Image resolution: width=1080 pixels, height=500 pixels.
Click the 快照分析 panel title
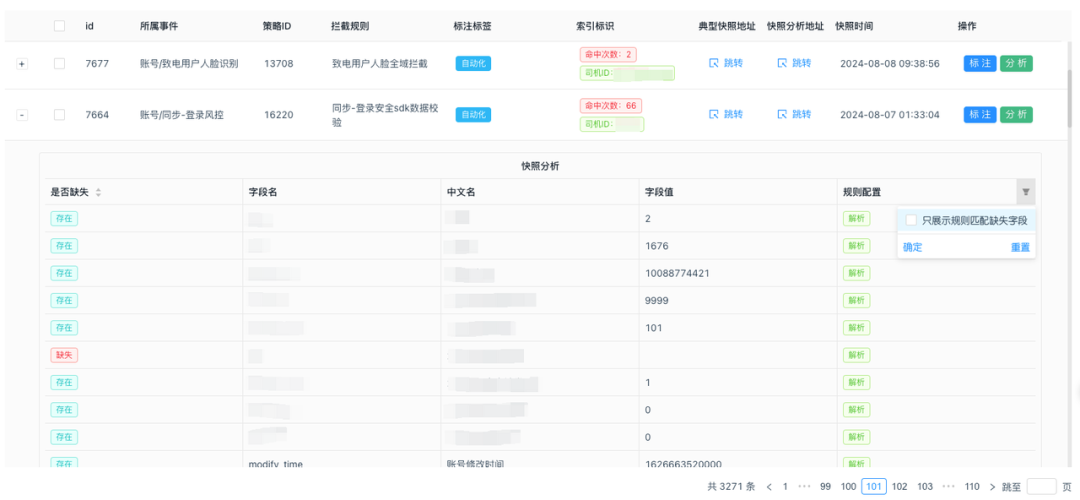coord(541,167)
